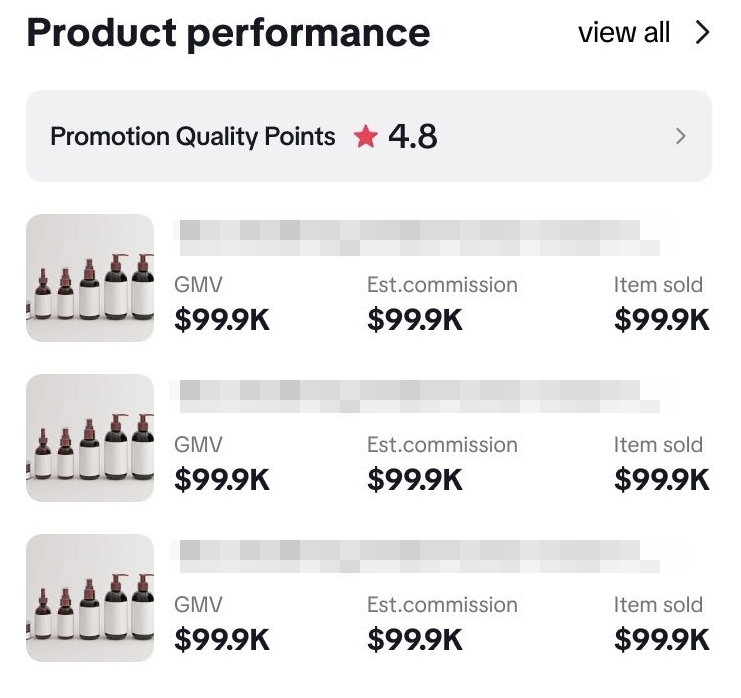Viewport: 741px width, 698px height.
Task: Open the second product's bottle thumbnail
Action: click(x=90, y=438)
